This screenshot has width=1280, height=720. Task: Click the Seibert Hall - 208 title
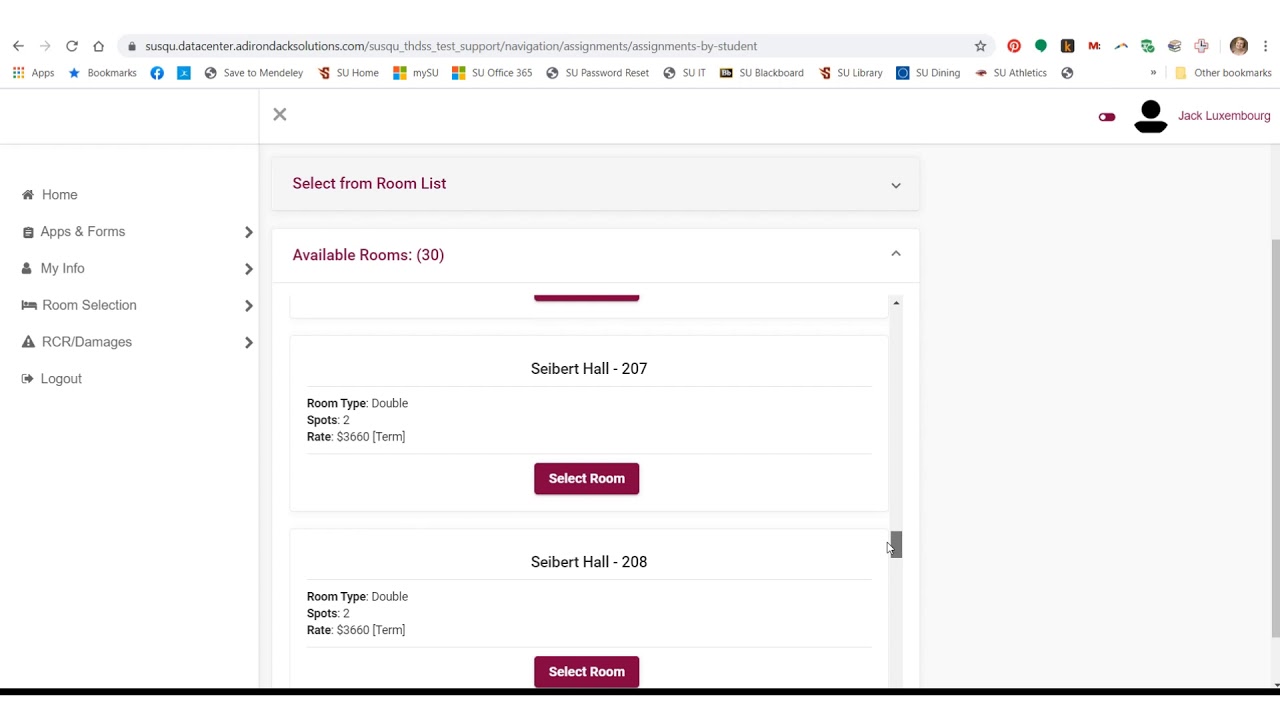(x=589, y=562)
